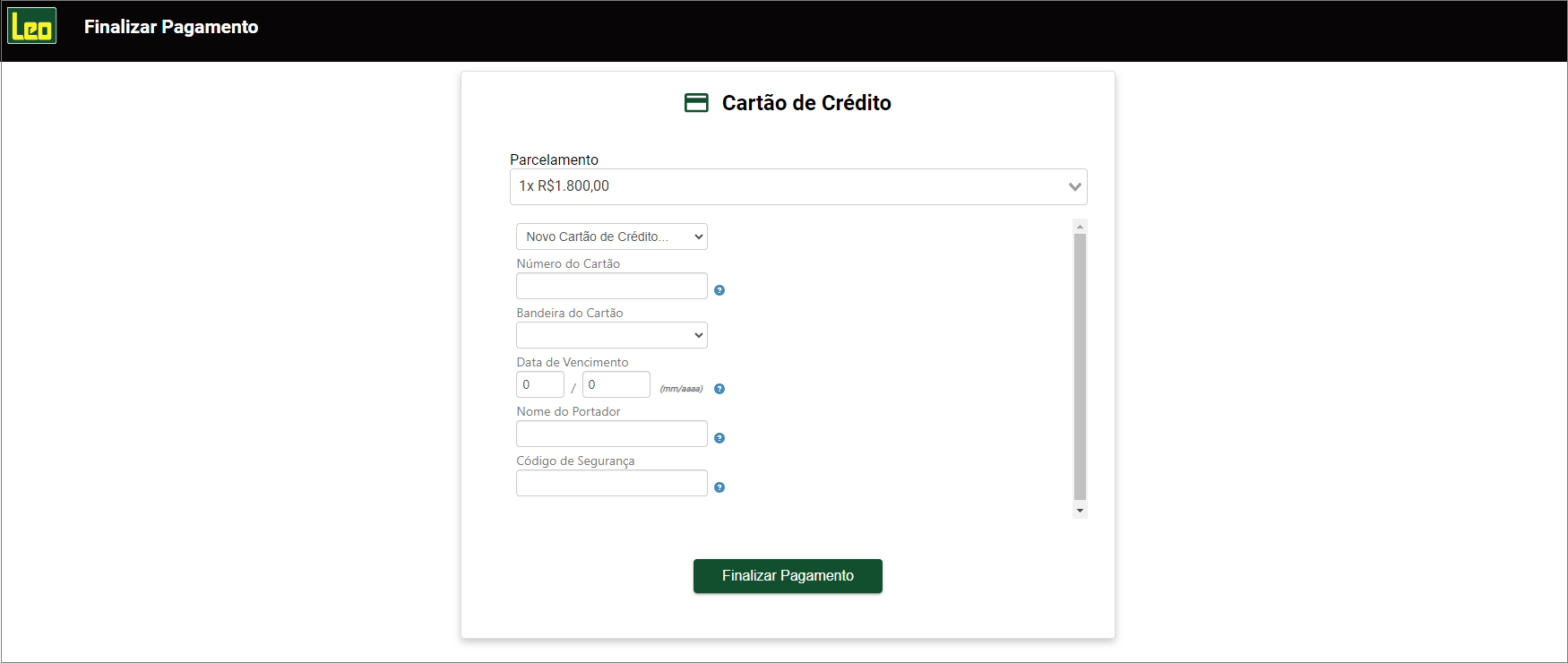Viewport: 1568px width, 663px height.
Task: Click the Data de Vencimento label
Action: [x=573, y=362]
